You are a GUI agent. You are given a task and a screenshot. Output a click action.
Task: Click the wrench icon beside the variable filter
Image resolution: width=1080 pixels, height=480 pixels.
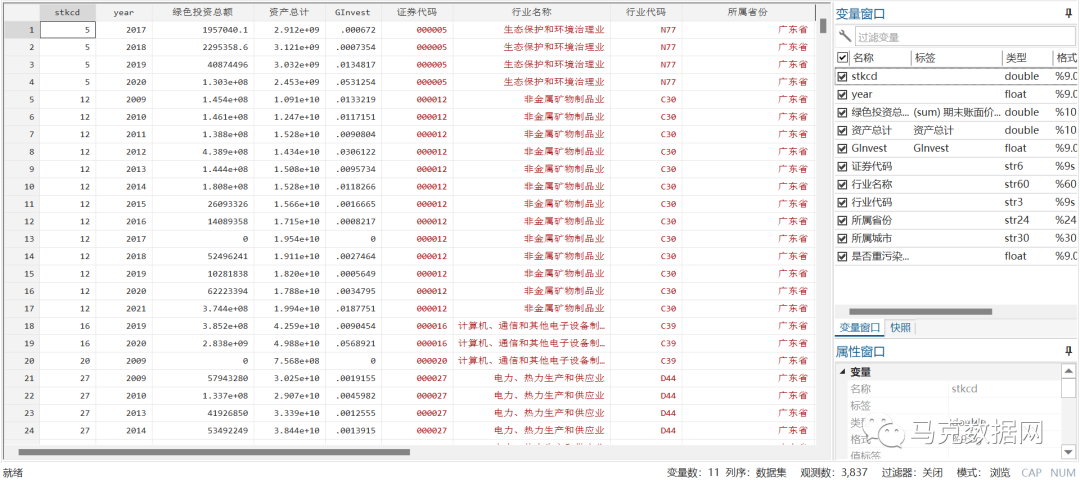tap(844, 36)
